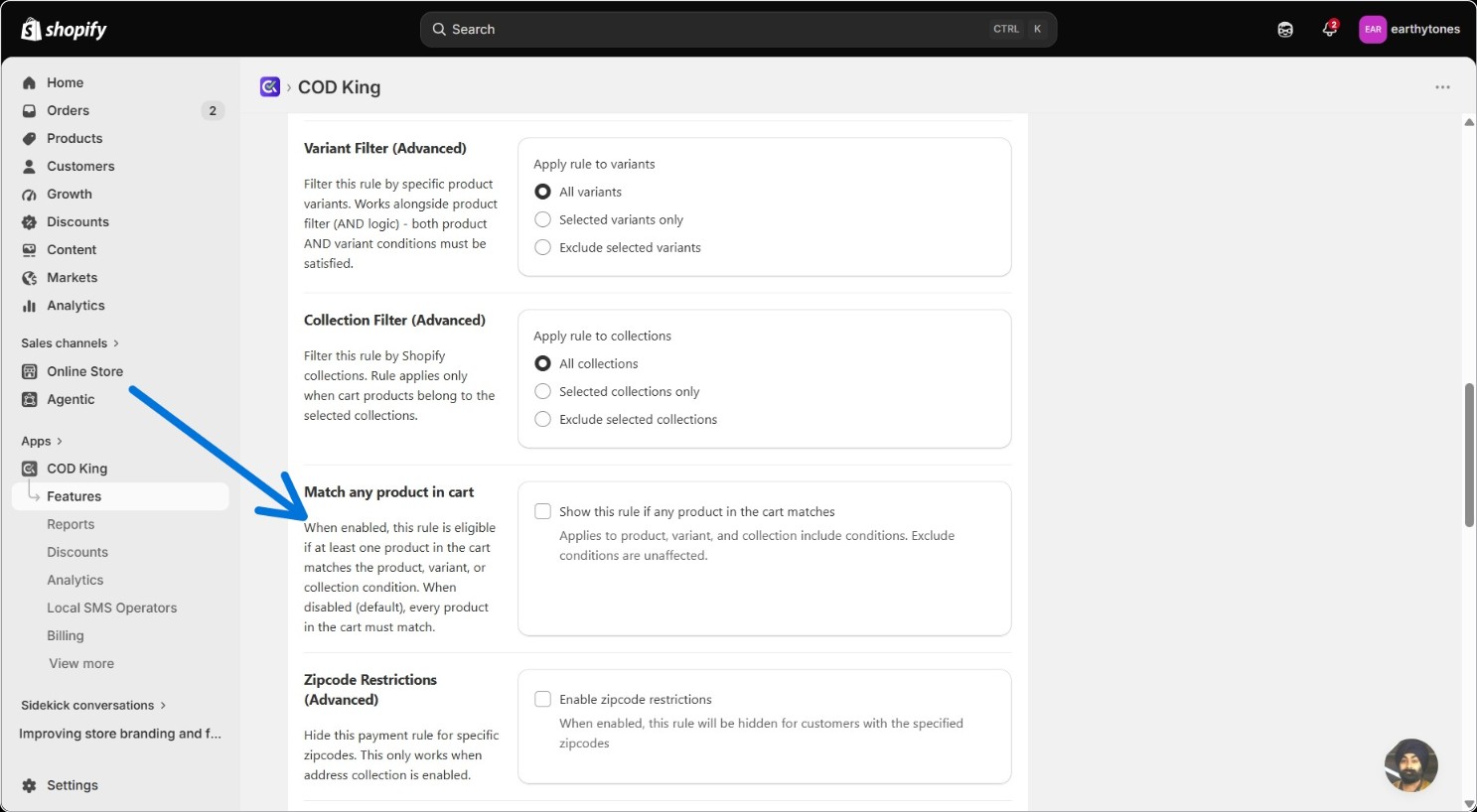Open COD King Analytics submenu item
The width and height of the screenshot is (1477, 812).
[x=74, y=580]
